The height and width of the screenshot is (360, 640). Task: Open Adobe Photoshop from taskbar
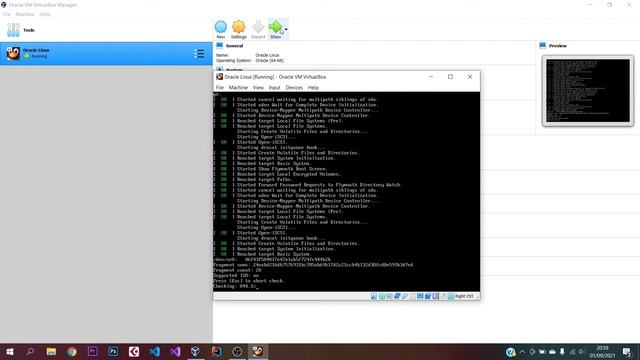pyautogui.click(x=113, y=351)
